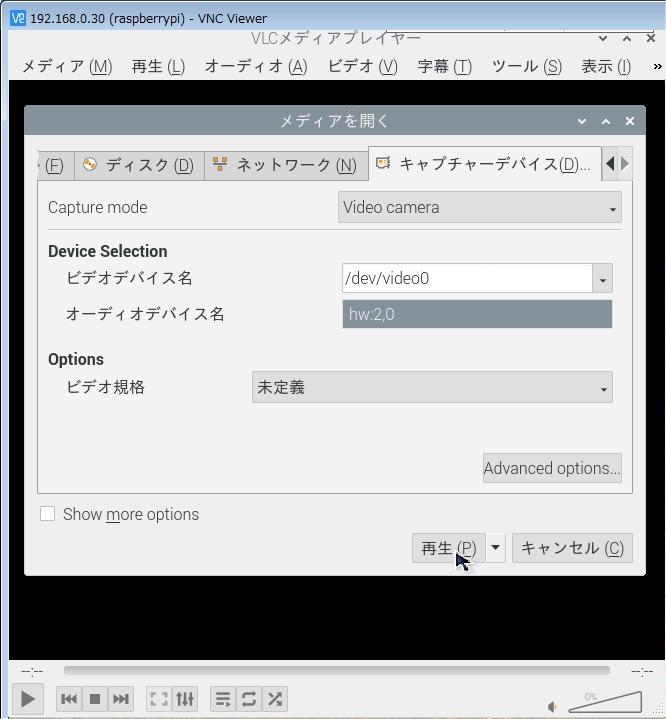The width and height of the screenshot is (666, 719).
Task: Click the hw:2,0 audio device field
Action: [477, 314]
